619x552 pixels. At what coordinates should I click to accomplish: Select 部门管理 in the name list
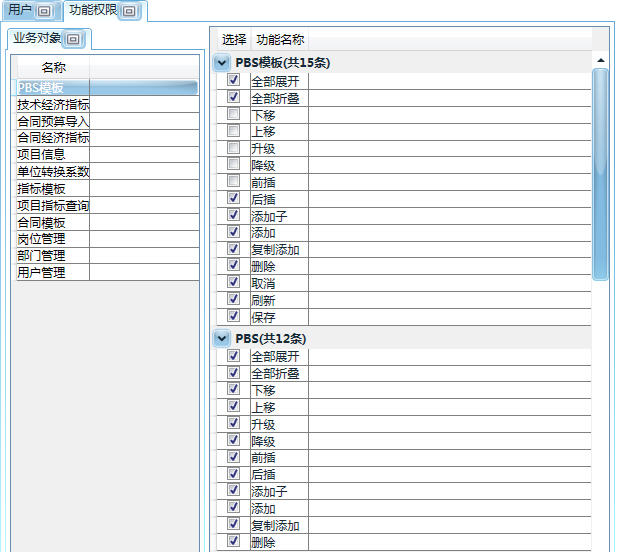(x=107, y=256)
